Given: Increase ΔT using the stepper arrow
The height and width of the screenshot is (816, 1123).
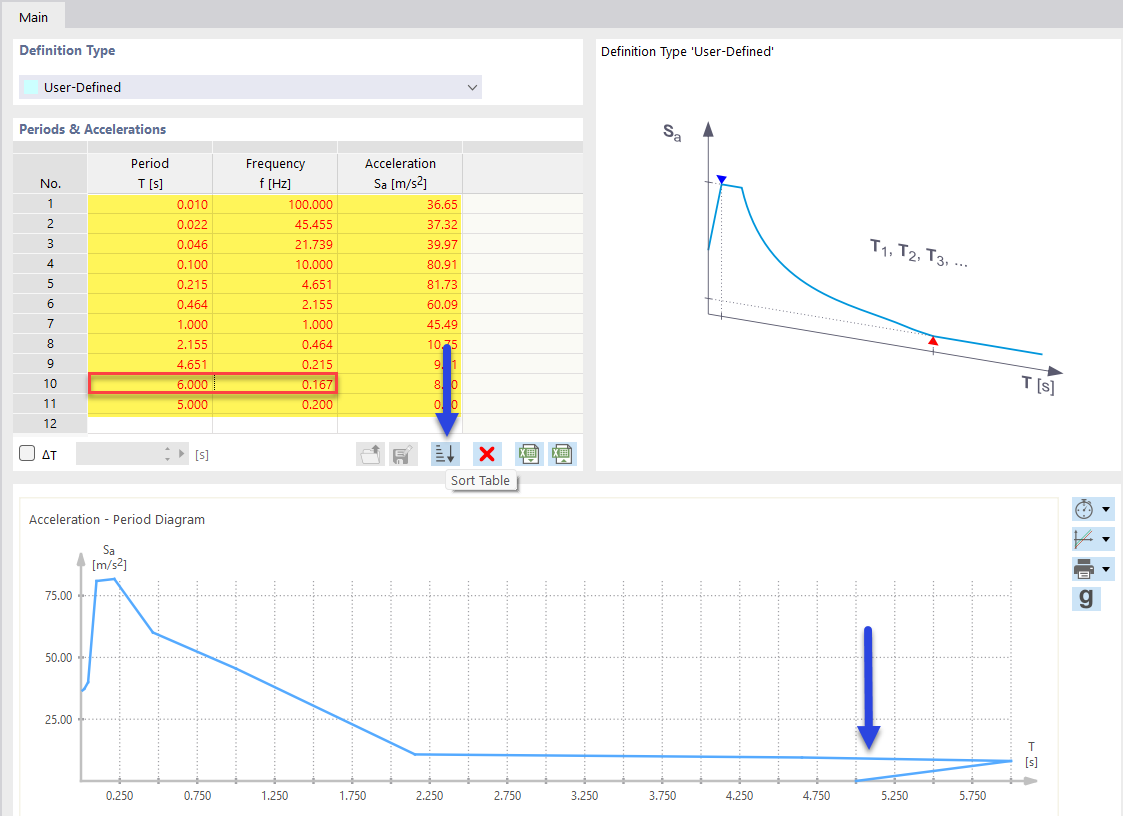Looking at the screenshot, I should pyautogui.click(x=169, y=450).
